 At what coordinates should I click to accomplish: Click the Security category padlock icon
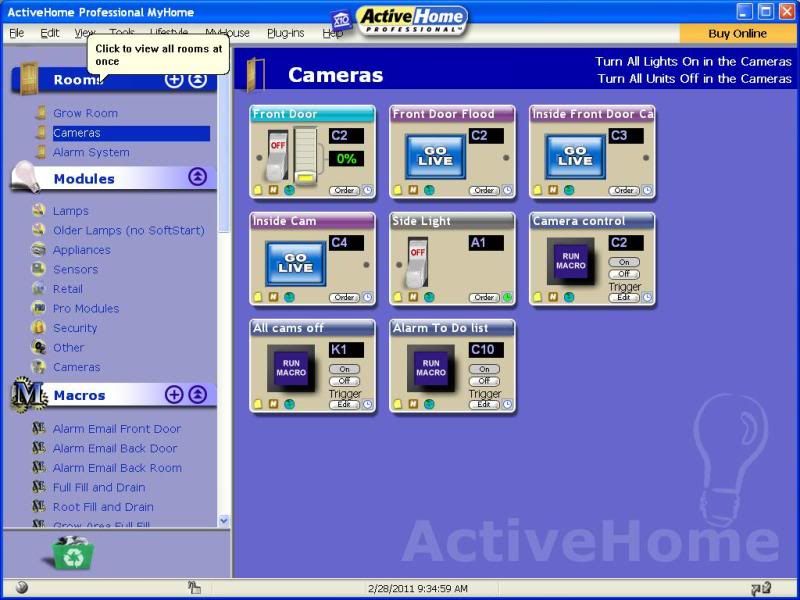click(x=38, y=328)
